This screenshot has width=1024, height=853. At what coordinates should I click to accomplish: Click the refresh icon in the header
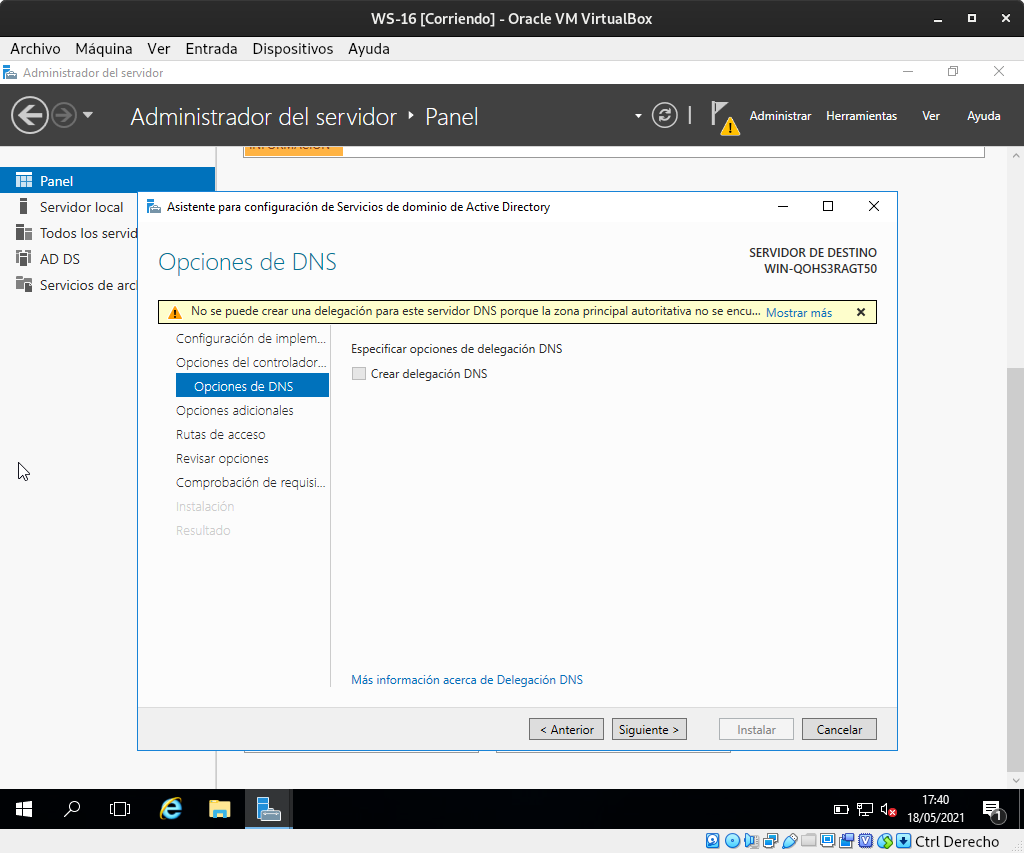click(x=665, y=116)
